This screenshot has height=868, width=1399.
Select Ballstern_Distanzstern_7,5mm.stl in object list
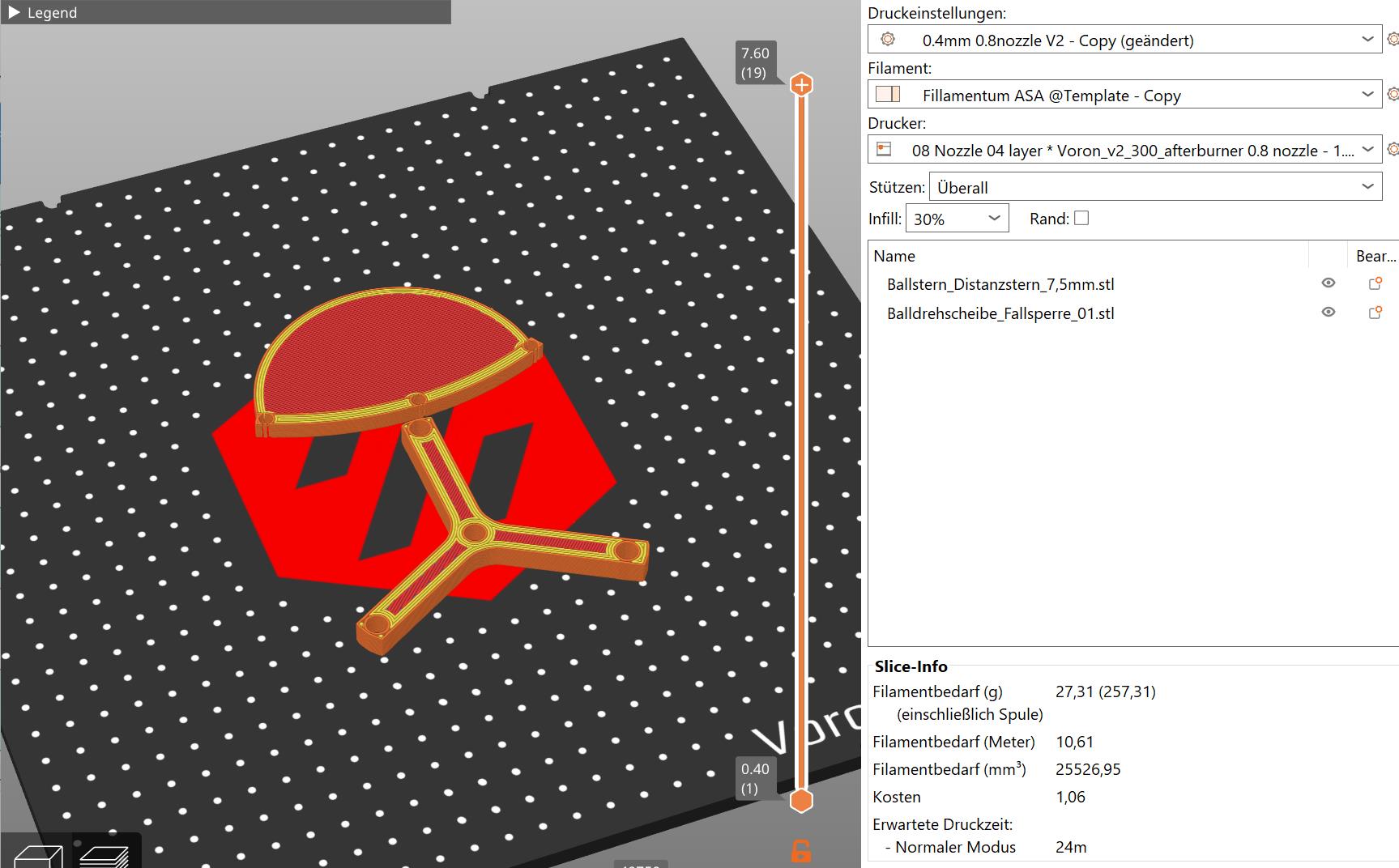pyautogui.click(x=1000, y=284)
